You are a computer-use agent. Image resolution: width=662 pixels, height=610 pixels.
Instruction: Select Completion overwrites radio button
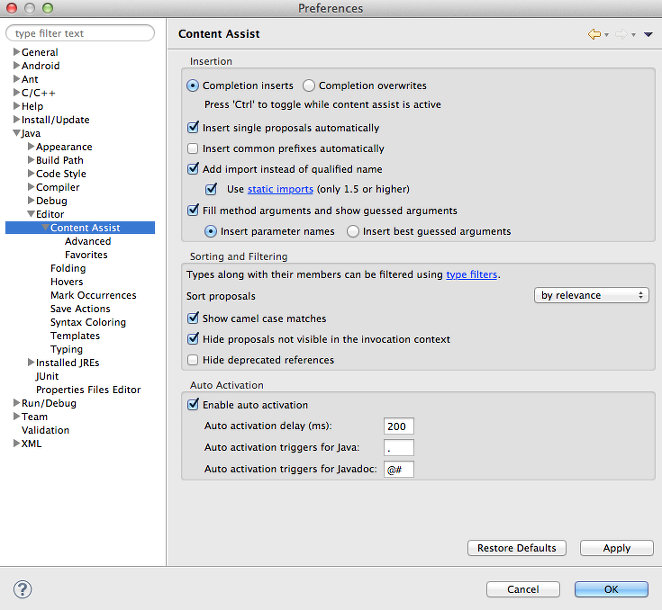[x=309, y=86]
